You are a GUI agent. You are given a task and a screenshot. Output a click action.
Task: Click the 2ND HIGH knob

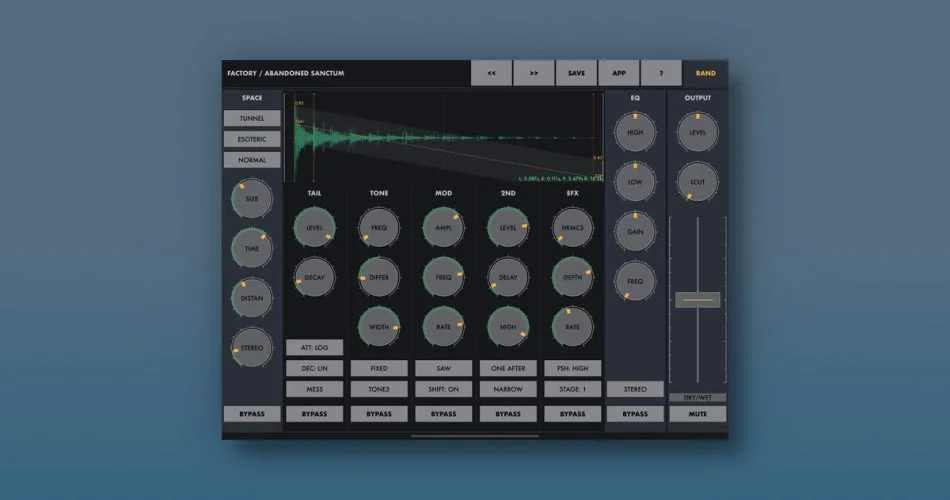click(508, 327)
